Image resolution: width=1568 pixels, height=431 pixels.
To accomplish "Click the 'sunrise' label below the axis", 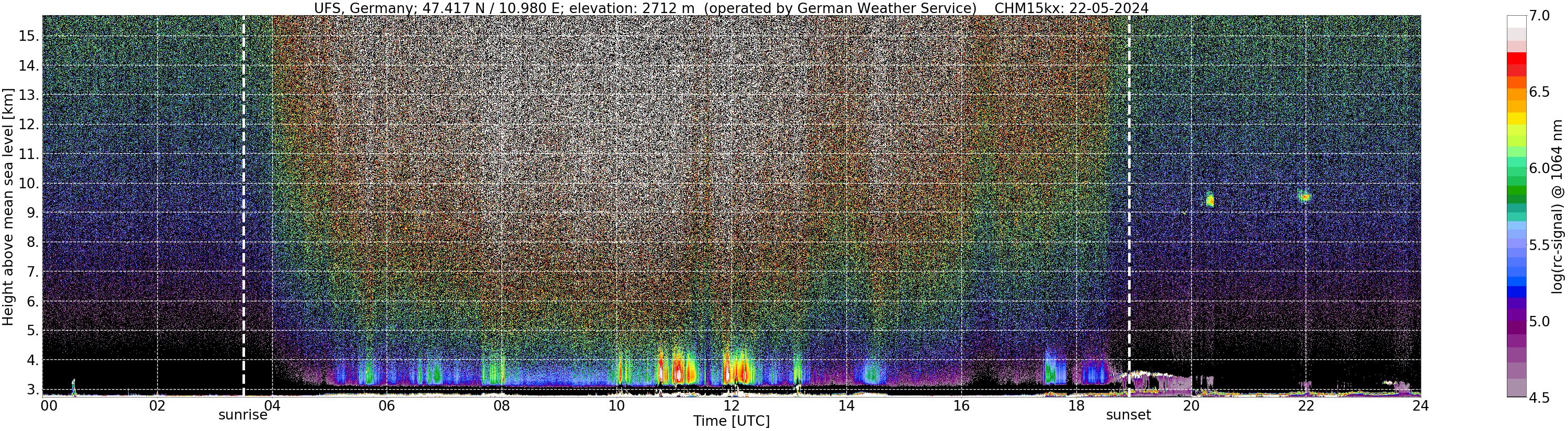I will (243, 415).
